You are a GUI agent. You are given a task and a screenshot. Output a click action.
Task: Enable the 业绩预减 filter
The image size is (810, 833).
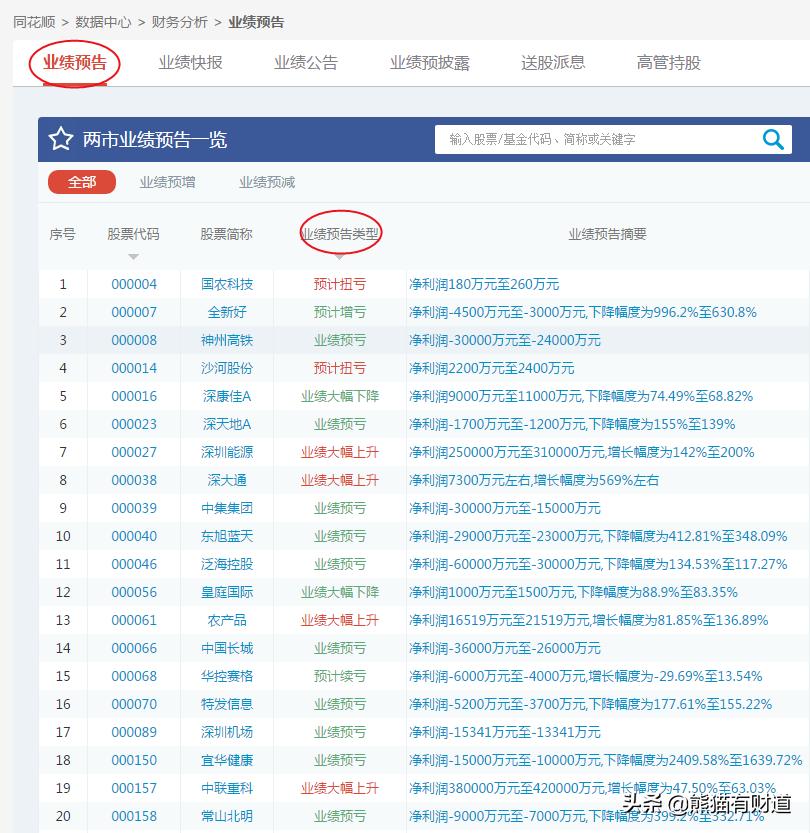coord(266,182)
